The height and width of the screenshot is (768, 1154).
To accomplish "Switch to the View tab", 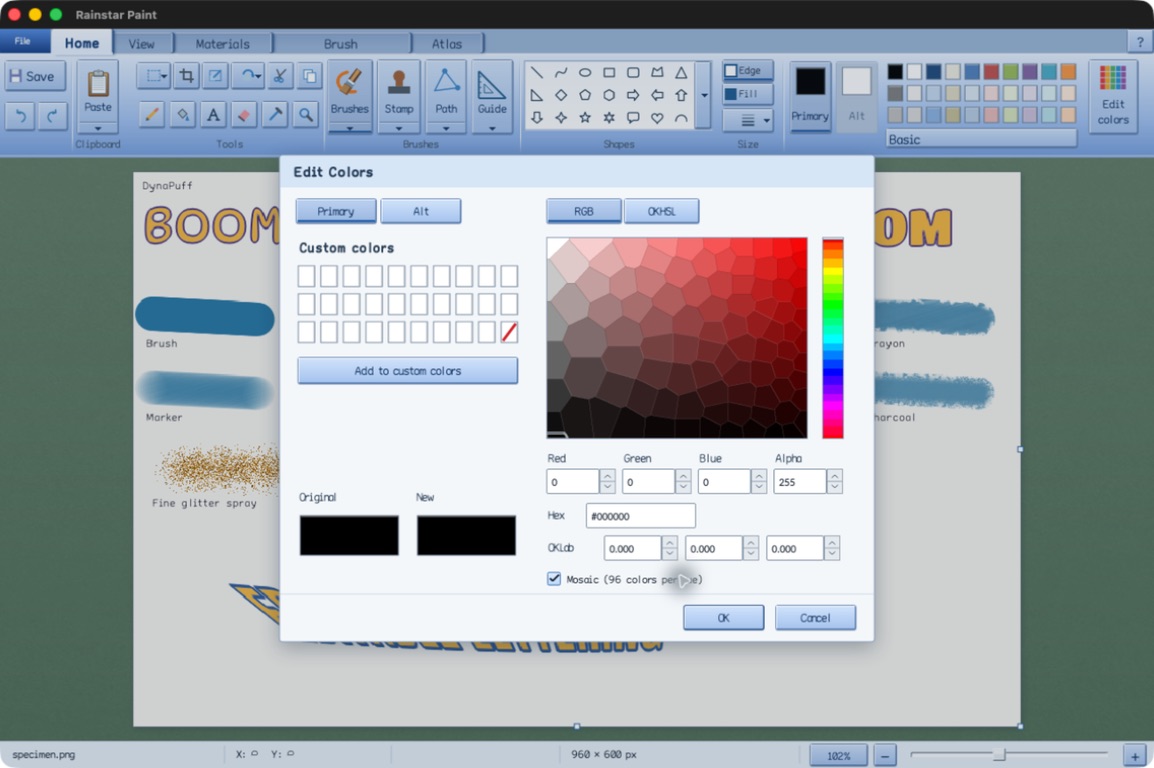I will 141,44.
